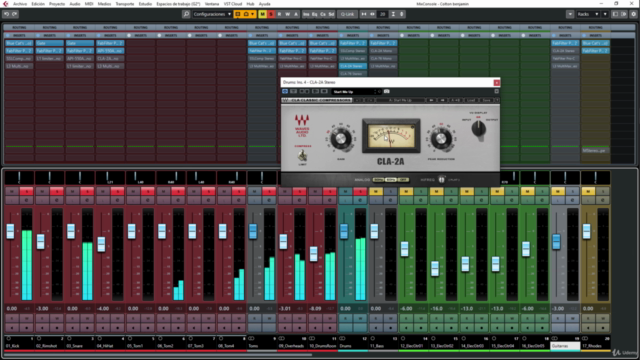The image size is (640, 360).
Task: Open the Configuraciones dropdown
Action: 212,14
